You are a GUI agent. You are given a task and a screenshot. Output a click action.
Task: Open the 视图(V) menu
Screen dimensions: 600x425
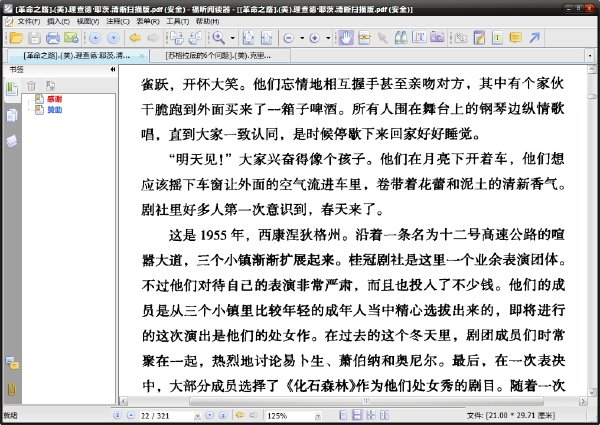[x=88, y=21]
